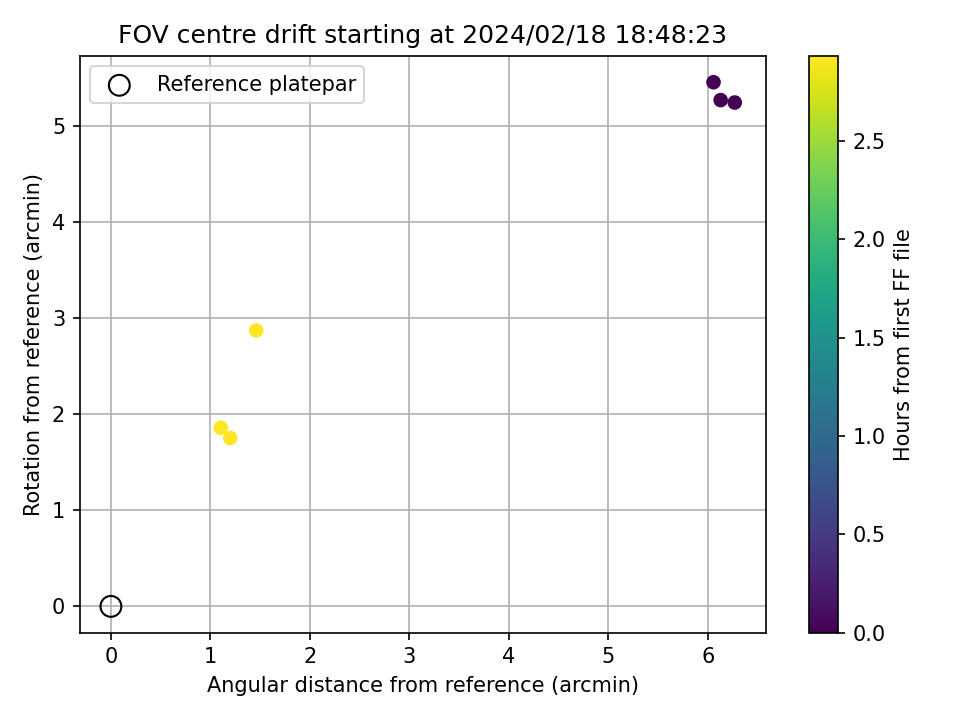Viewport: 960px width, 720px height.
Task: Click the legend's open circle marker
Action: pyautogui.click(x=119, y=85)
